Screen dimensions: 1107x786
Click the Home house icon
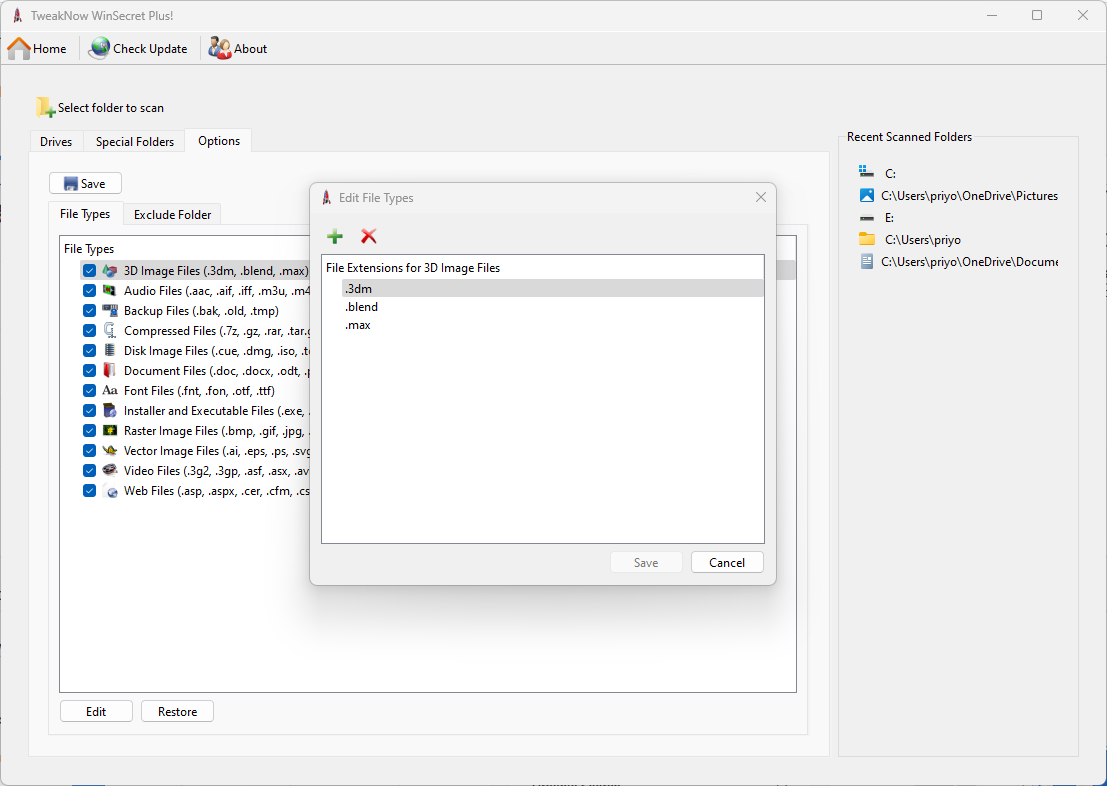pos(19,49)
